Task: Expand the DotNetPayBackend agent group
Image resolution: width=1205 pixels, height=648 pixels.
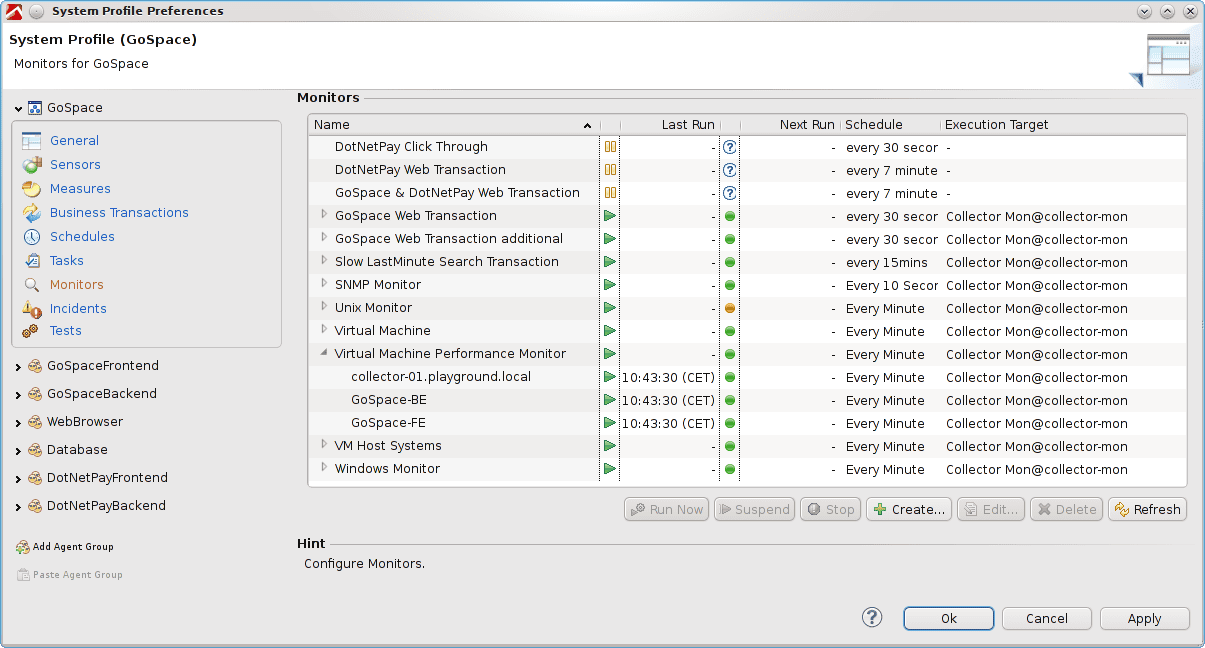Action: point(19,507)
